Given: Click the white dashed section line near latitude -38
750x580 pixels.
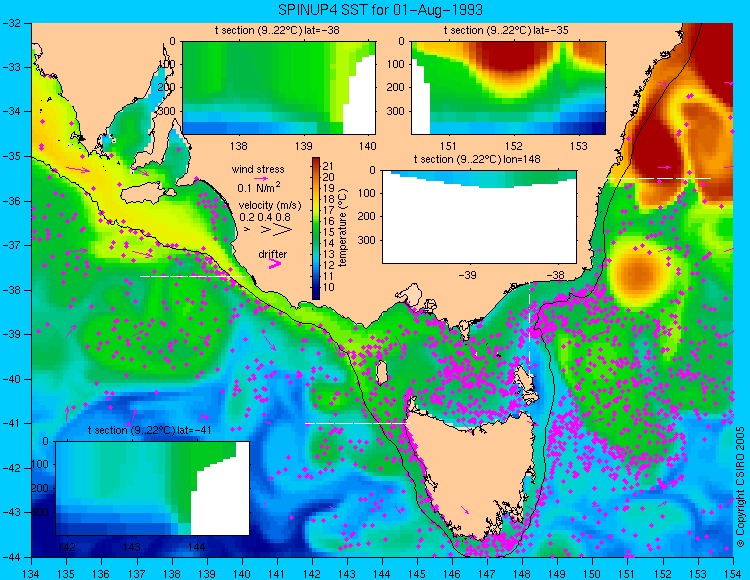Looking at the screenshot, I should coord(192,276).
